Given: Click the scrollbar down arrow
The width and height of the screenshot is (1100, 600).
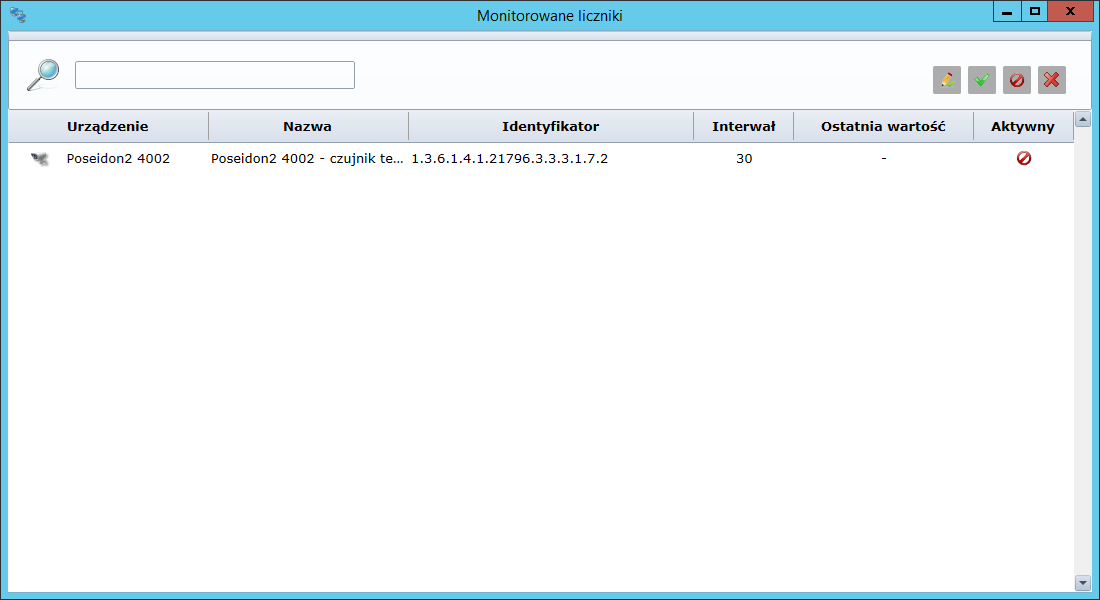Looking at the screenshot, I should [x=1082, y=582].
